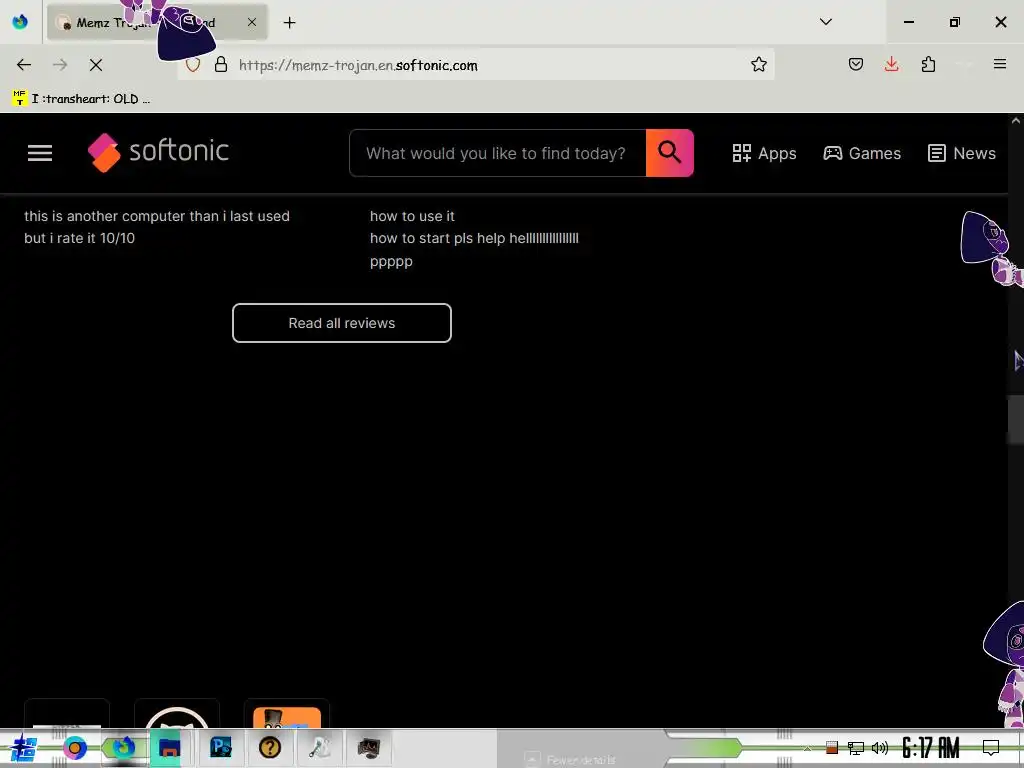Open the Firefox application hamburger menu

999,64
